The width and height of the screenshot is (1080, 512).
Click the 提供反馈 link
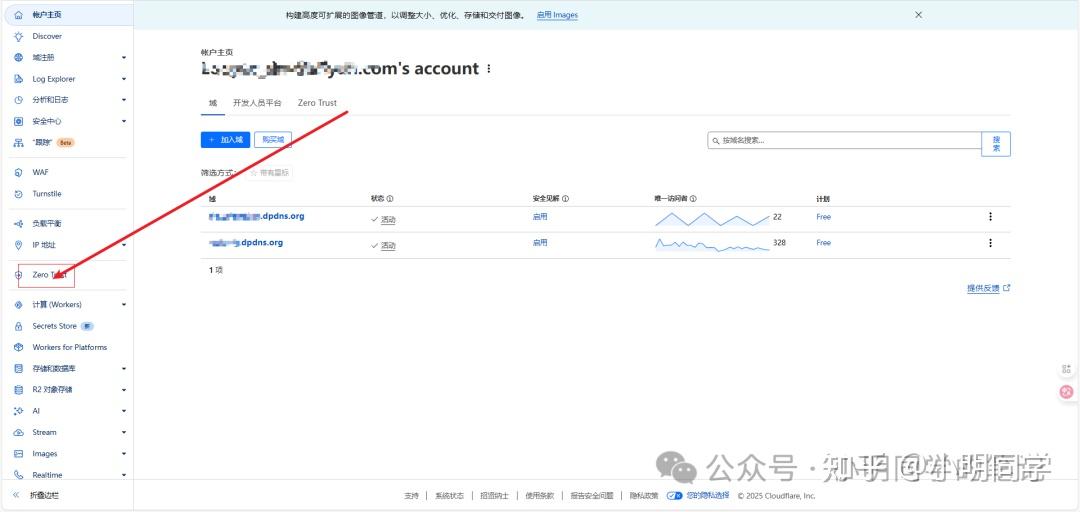pos(983,289)
